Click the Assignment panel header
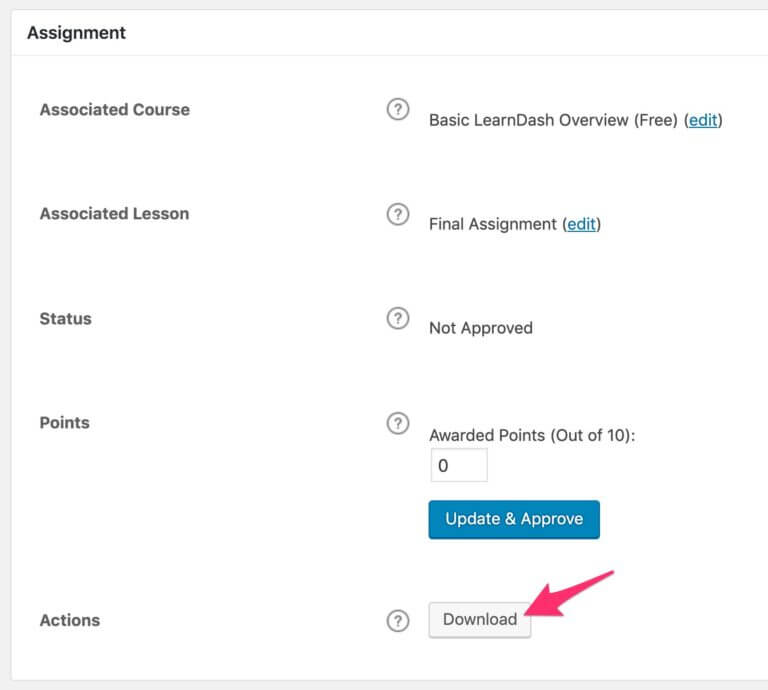 (77, 33)
